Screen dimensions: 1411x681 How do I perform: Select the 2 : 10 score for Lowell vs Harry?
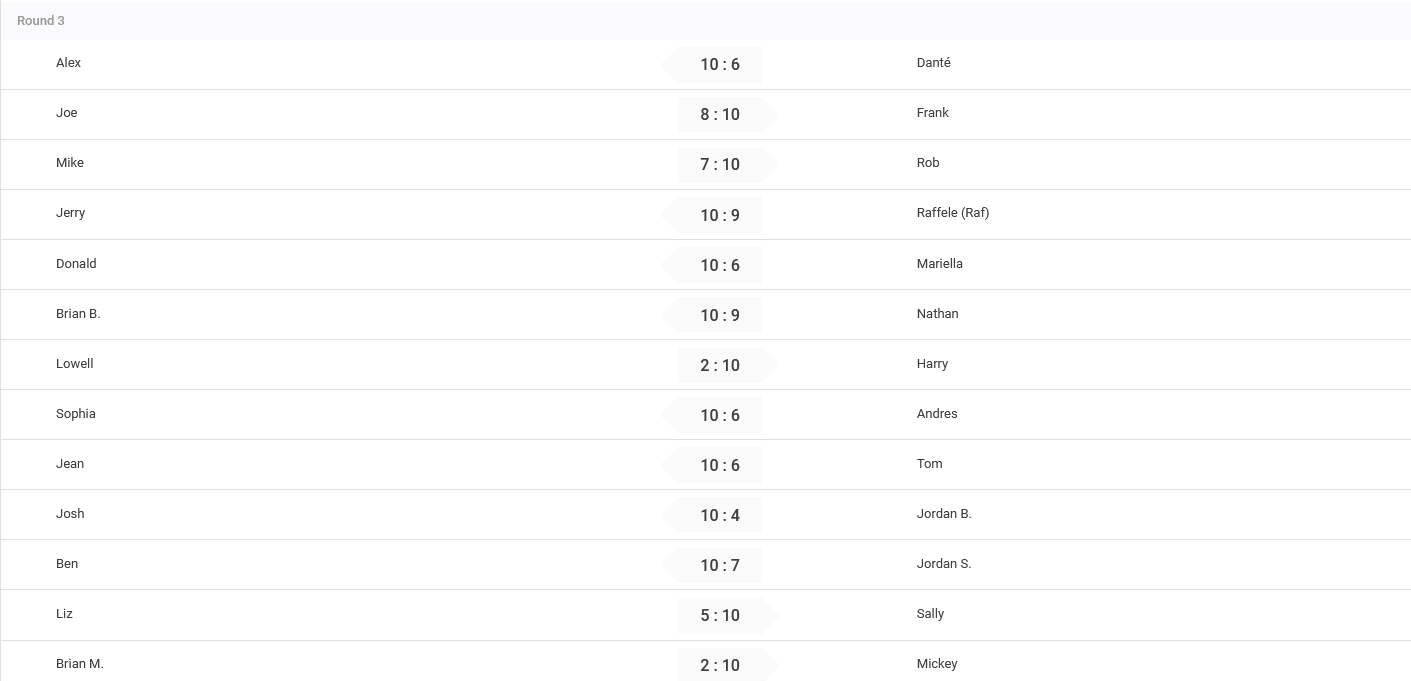coord(719,365)
